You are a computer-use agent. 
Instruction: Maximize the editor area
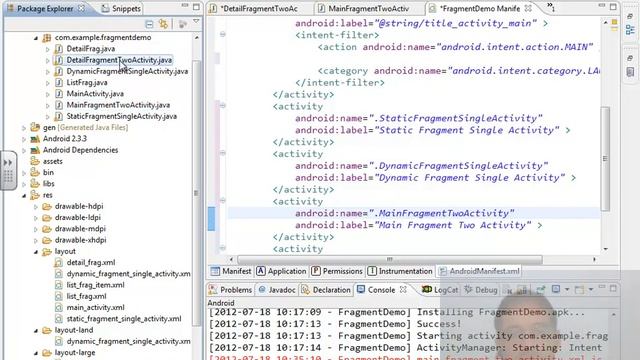613,6
